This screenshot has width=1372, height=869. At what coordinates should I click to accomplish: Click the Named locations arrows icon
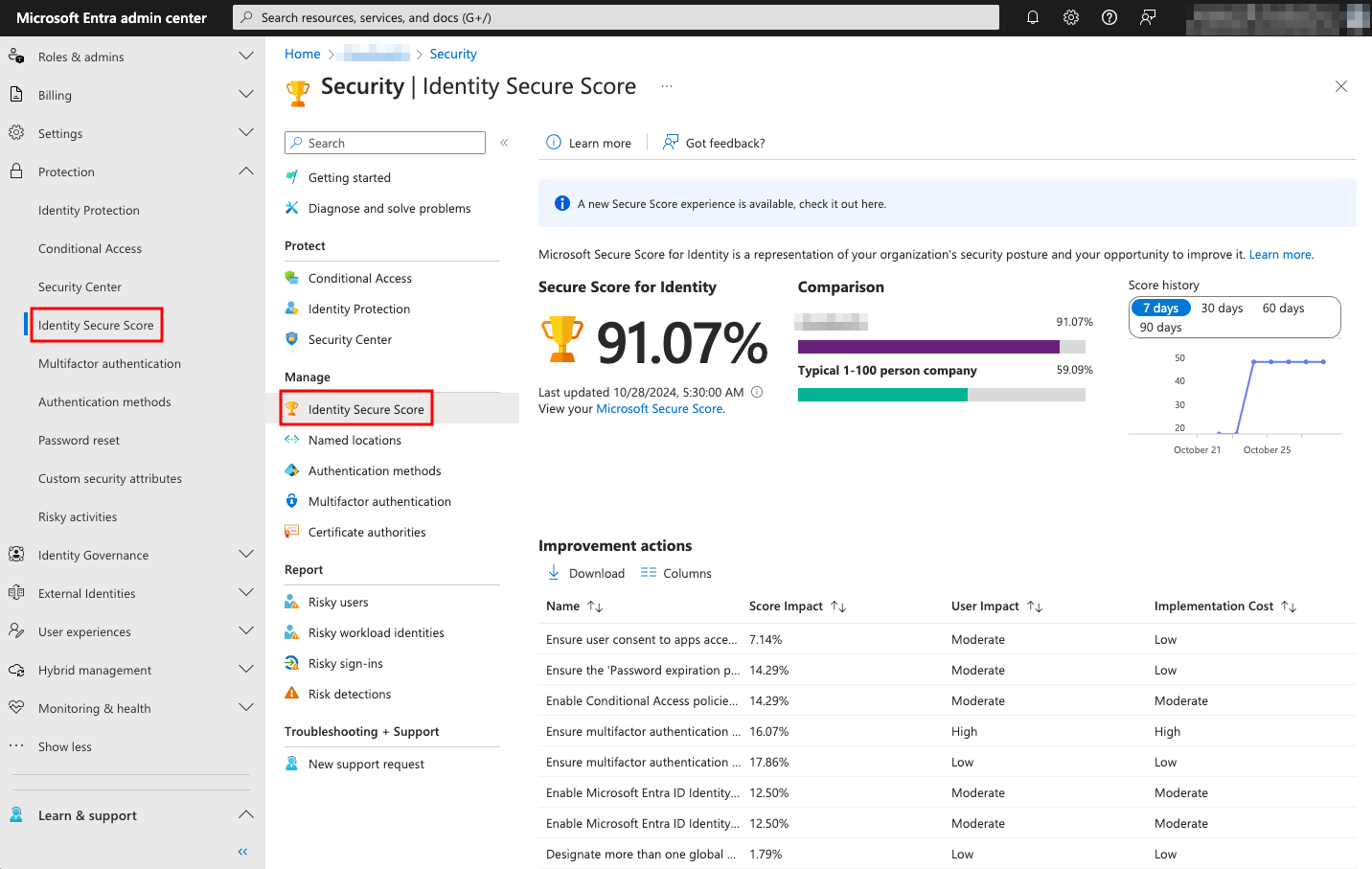[x=292, y=440]
